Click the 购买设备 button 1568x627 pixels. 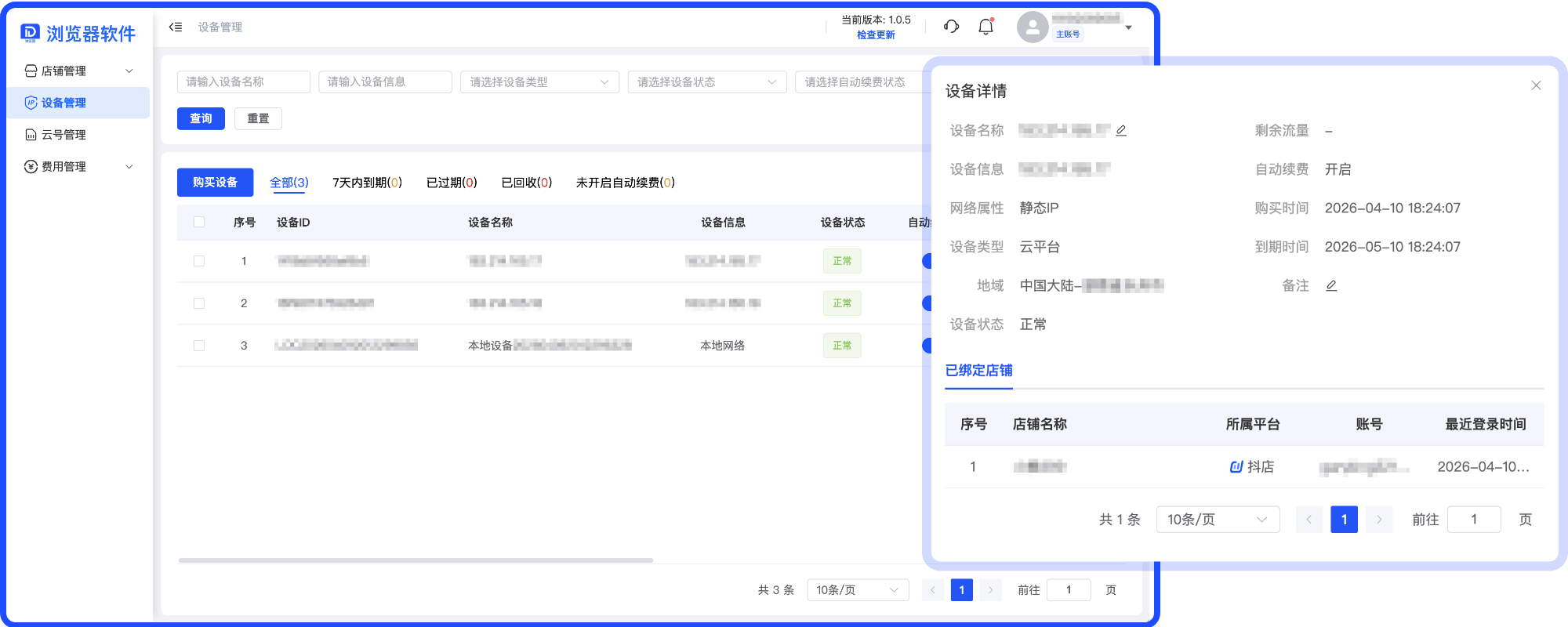[215, 183]
